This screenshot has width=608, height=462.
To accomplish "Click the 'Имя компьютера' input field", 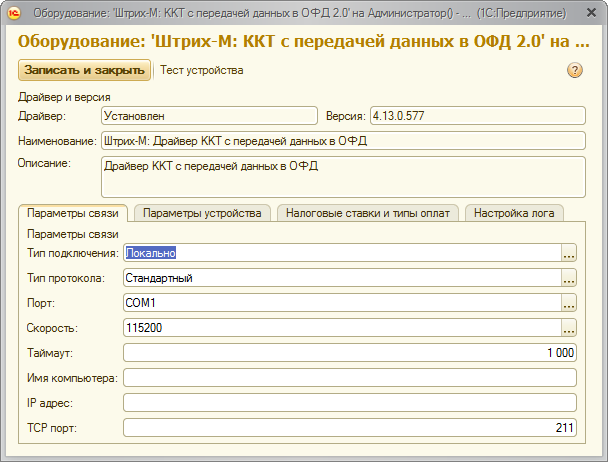I will (x=348, y=378).
